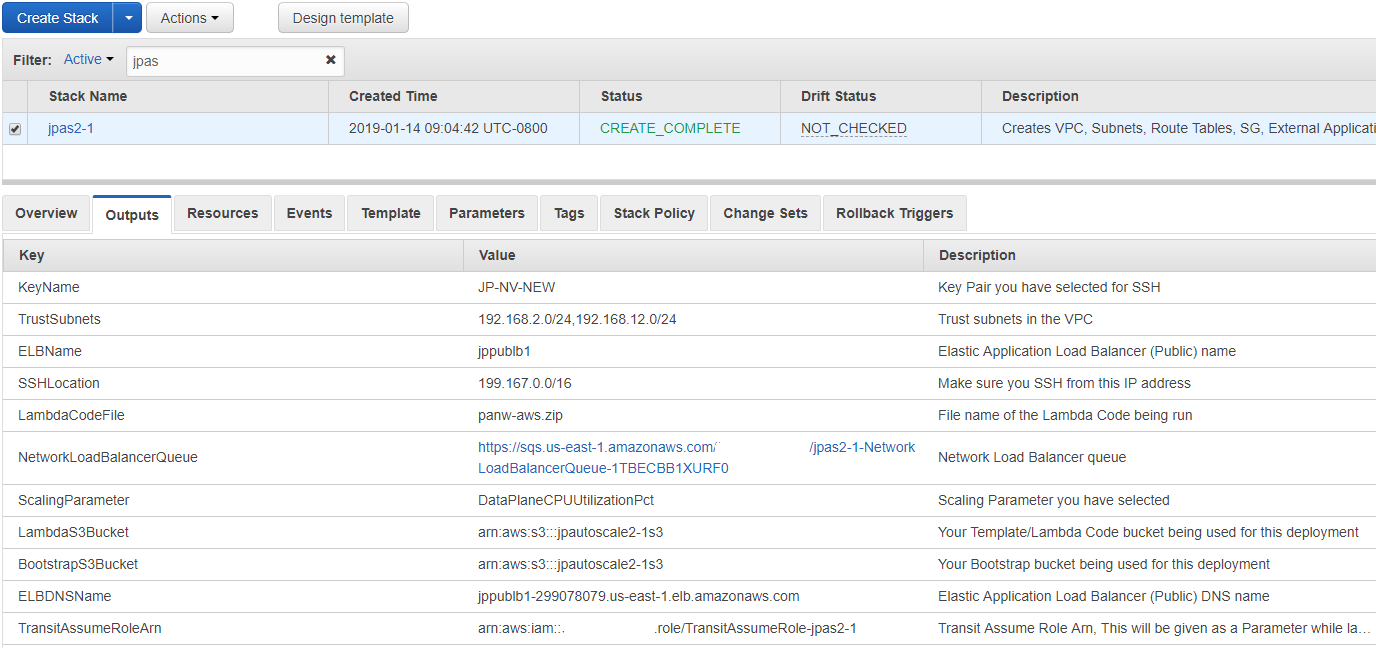This screenshot has height=648, width=1376.
Task: Open the Design template button
Action: click(x=343, y=18)
